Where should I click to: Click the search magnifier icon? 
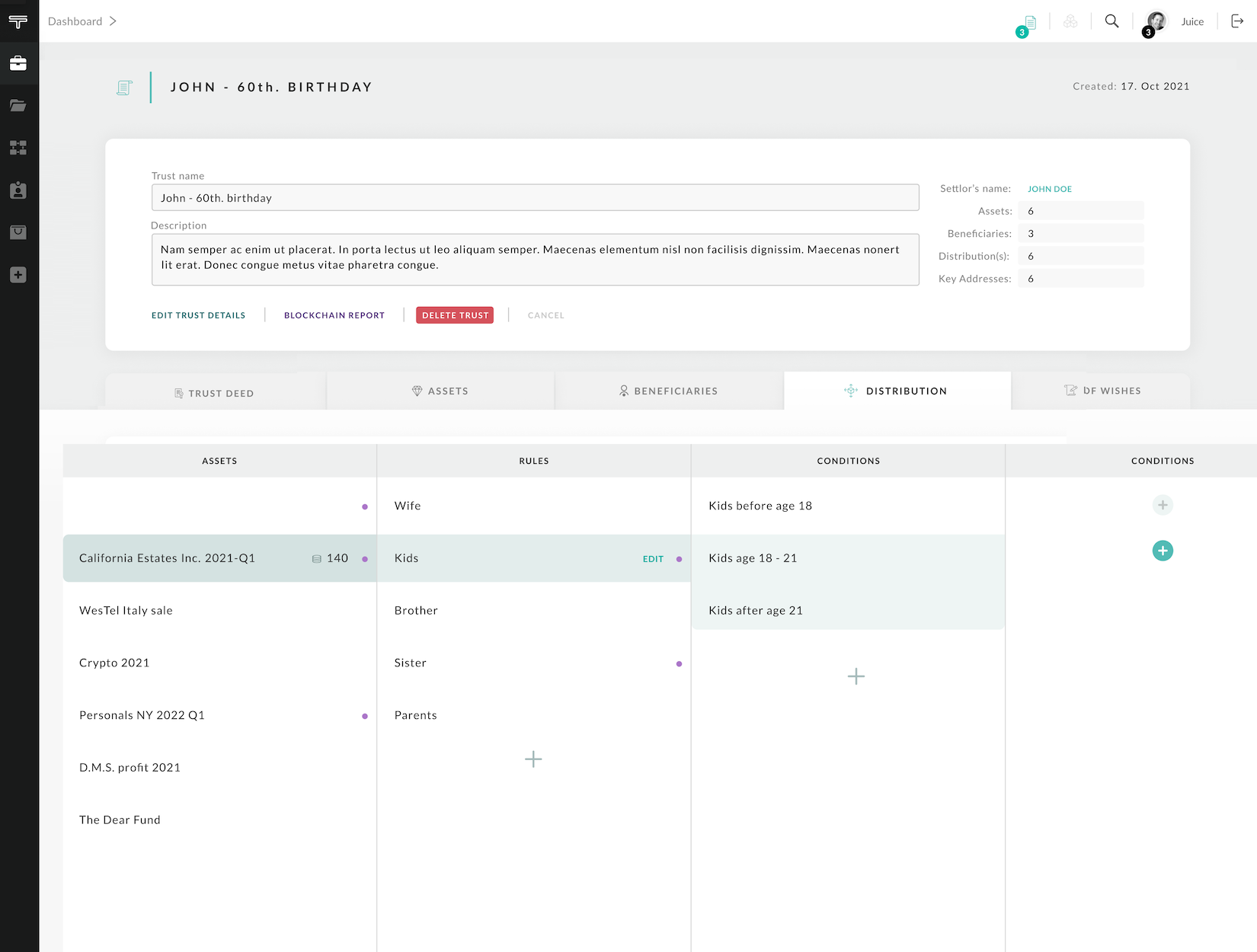[x=1111, y=21]
